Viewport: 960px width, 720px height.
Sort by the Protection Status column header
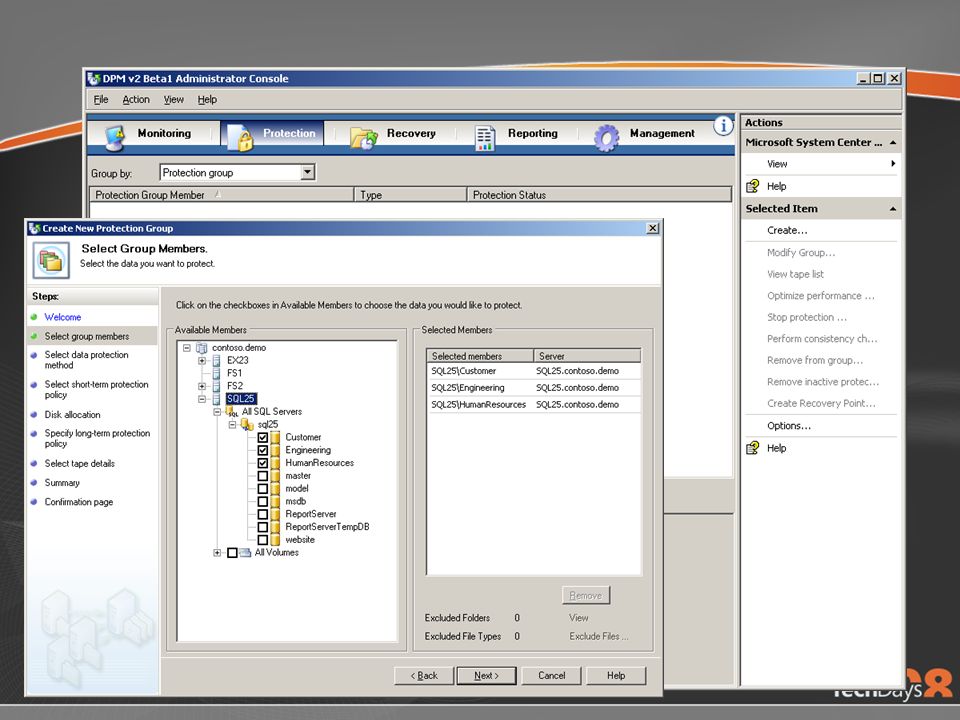(599, 195)
